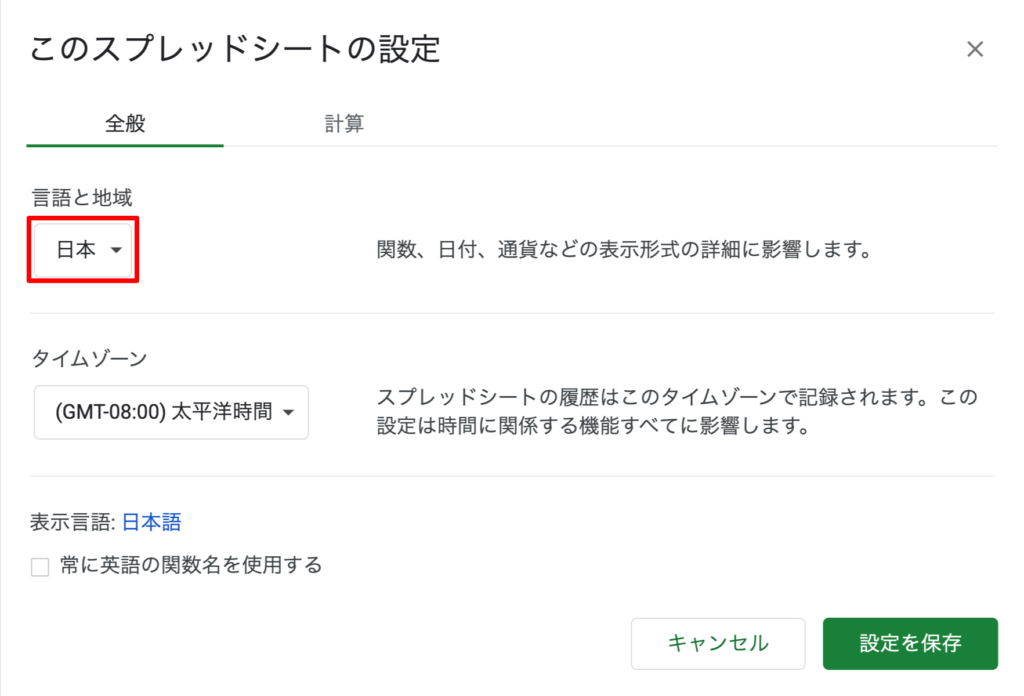Viewport: 1024px width, 696px height.
Task: Click the 表示言語 label text
Action: 73,521
